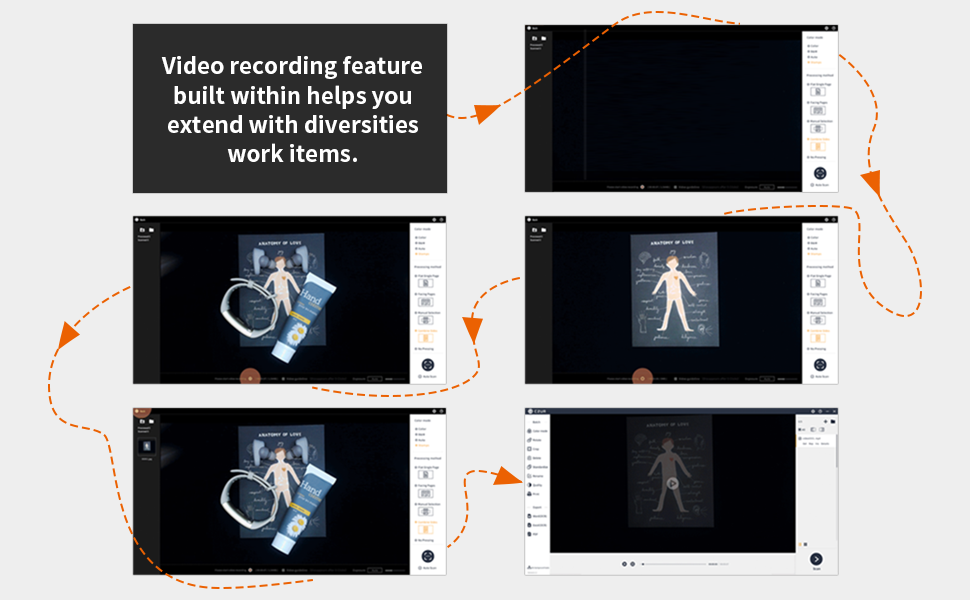Open Exposure dropdown in poster-only window
Screen dimensions: 970x600
pyautogui.click(x=766, y=379)
